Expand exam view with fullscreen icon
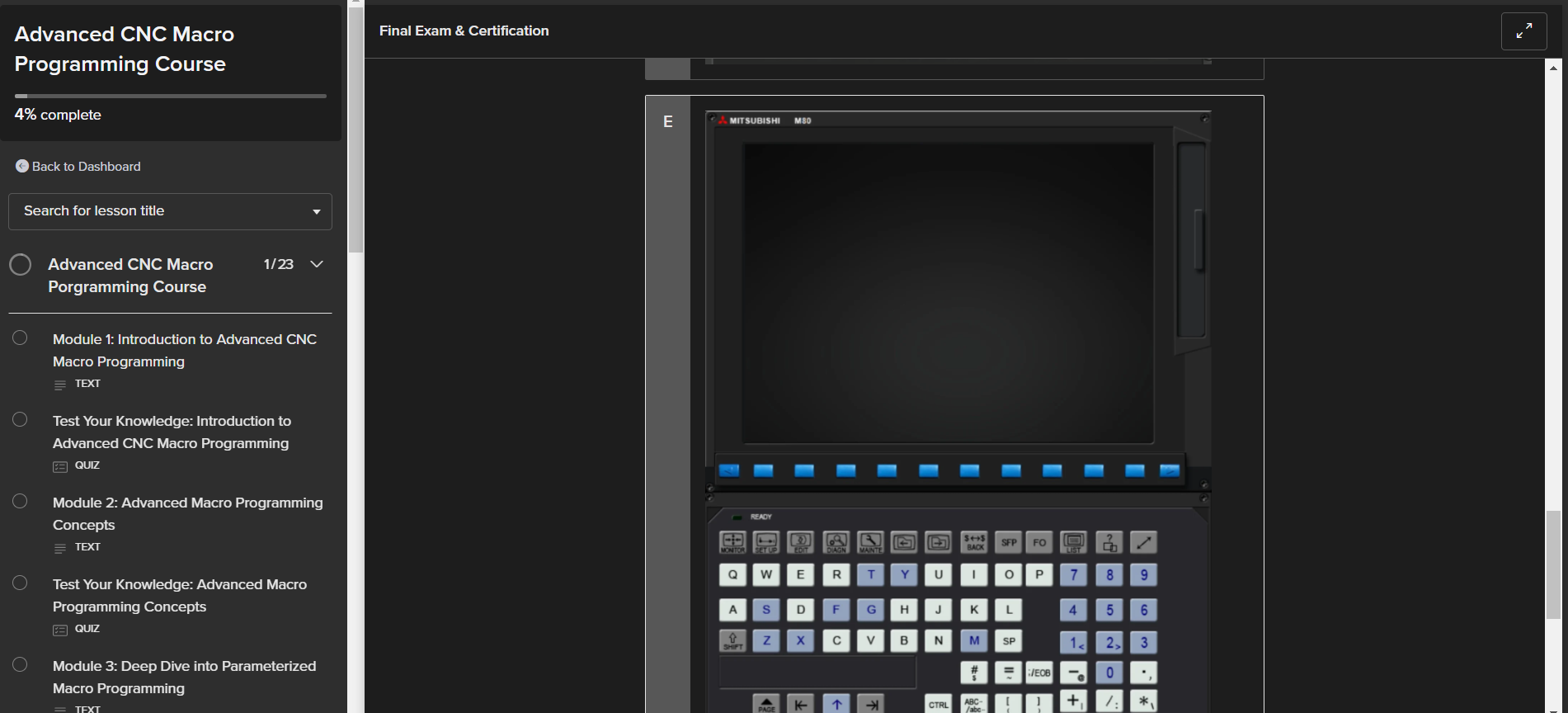 click(1524, 31)
